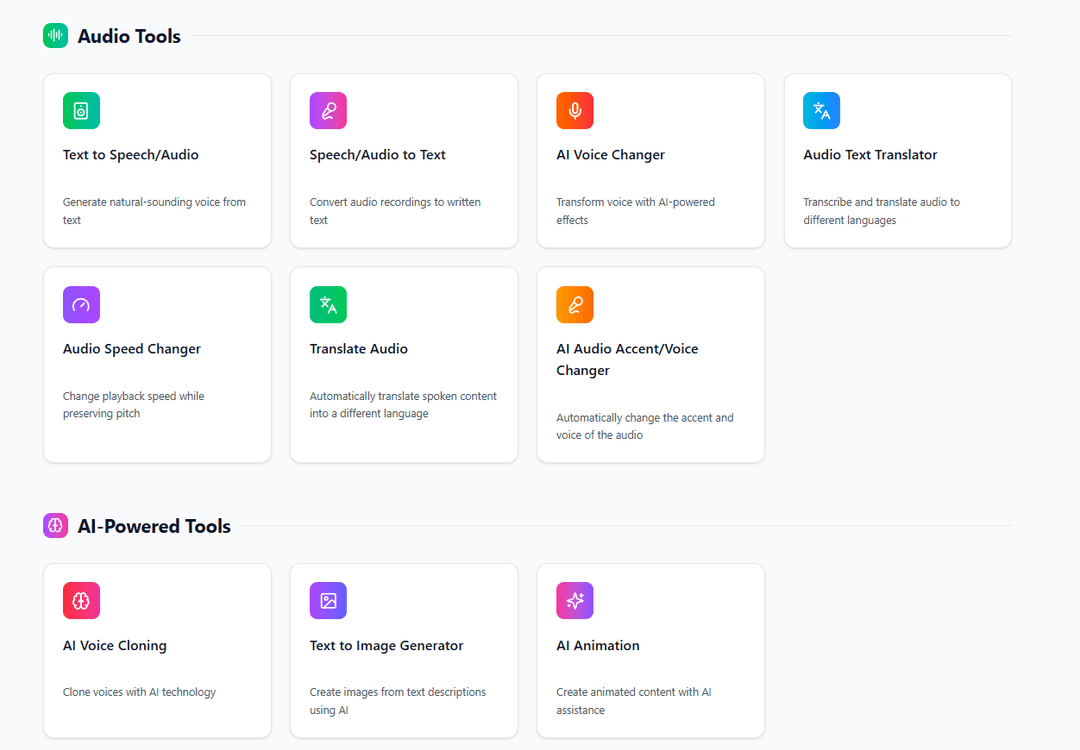
Task: Open the AI Animation tool card
Action: (x=650, y=650)
